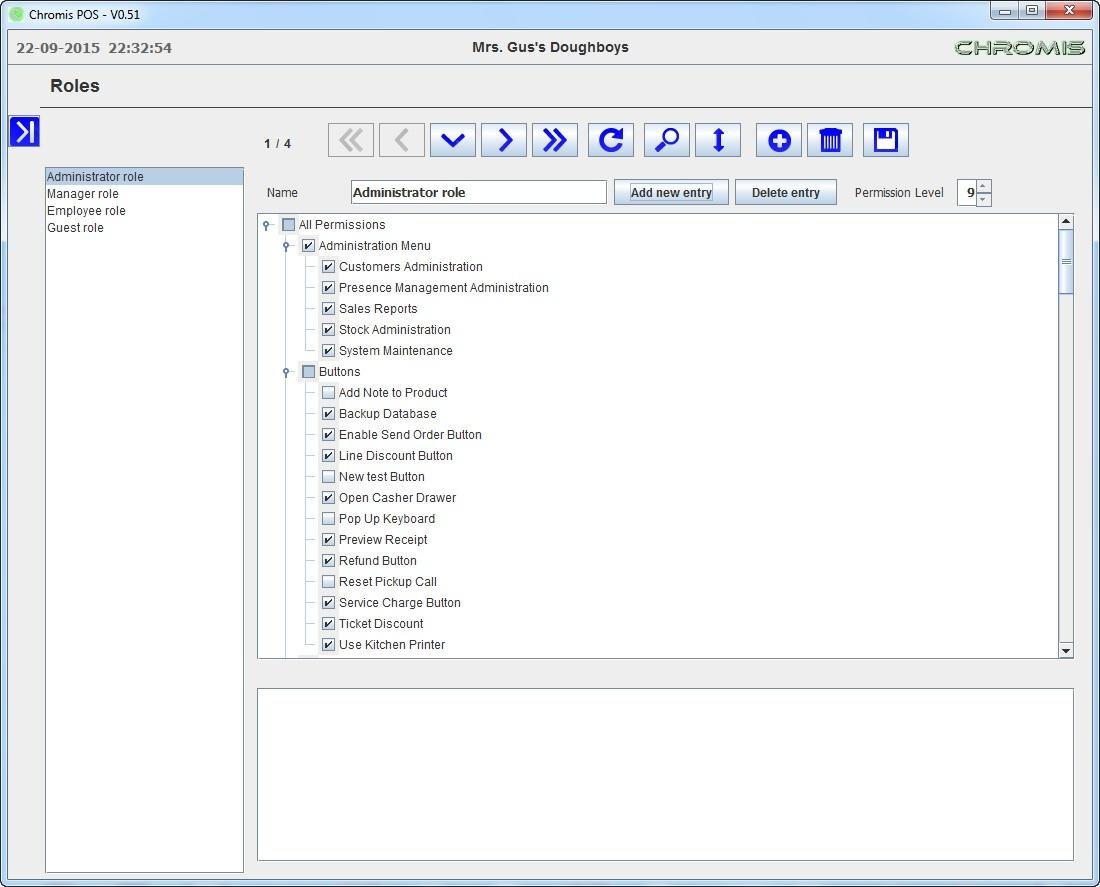
Task: Click the sort up-down arrow icon
Action: pos(718,141)
